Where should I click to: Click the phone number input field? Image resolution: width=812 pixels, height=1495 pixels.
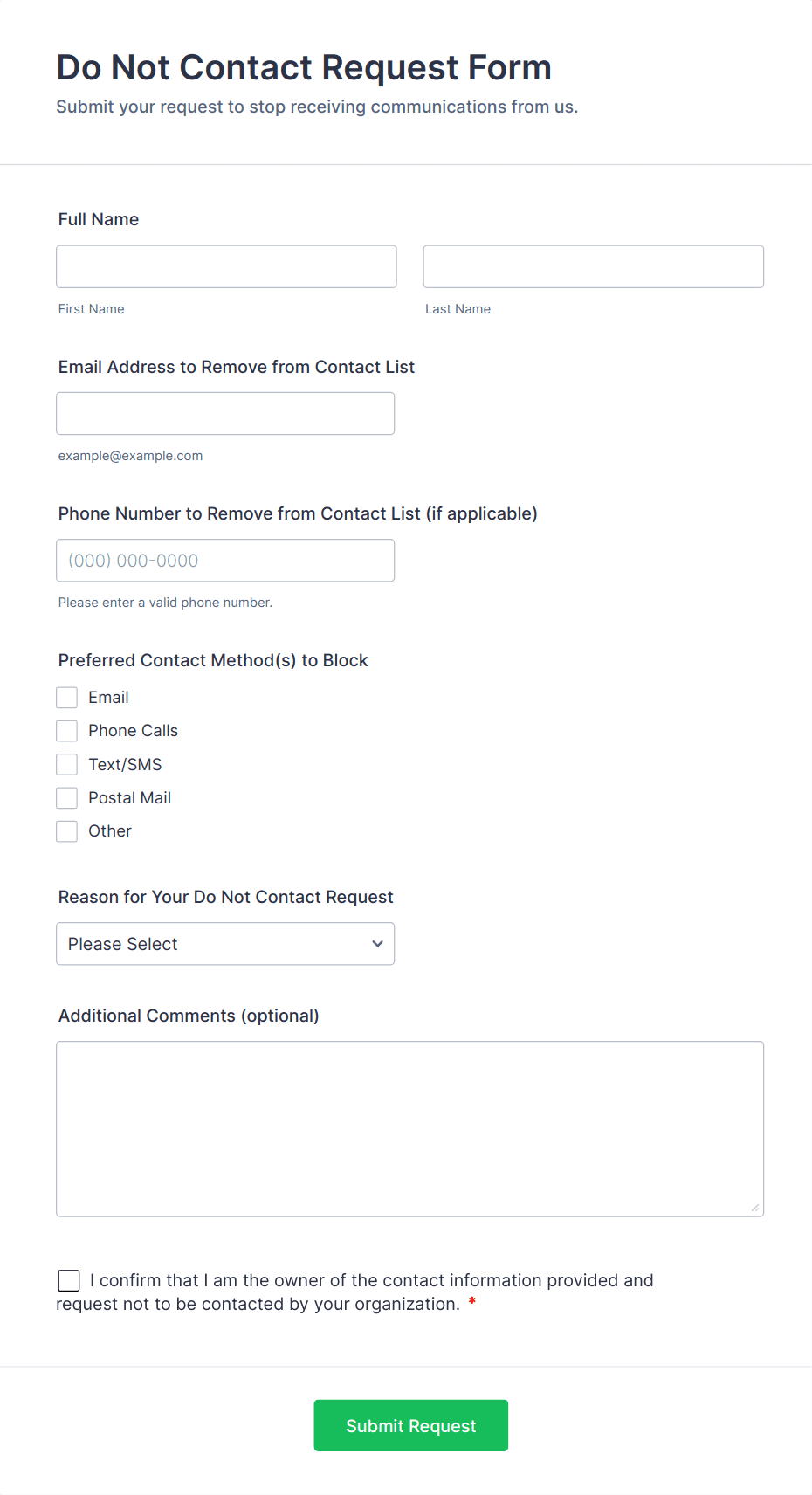point(225,561)
